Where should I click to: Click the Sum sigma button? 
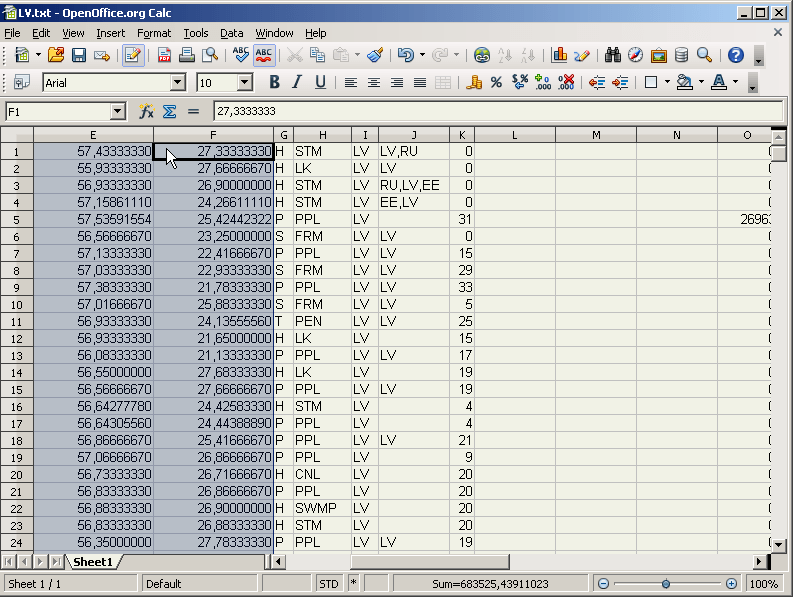point(169,111)
